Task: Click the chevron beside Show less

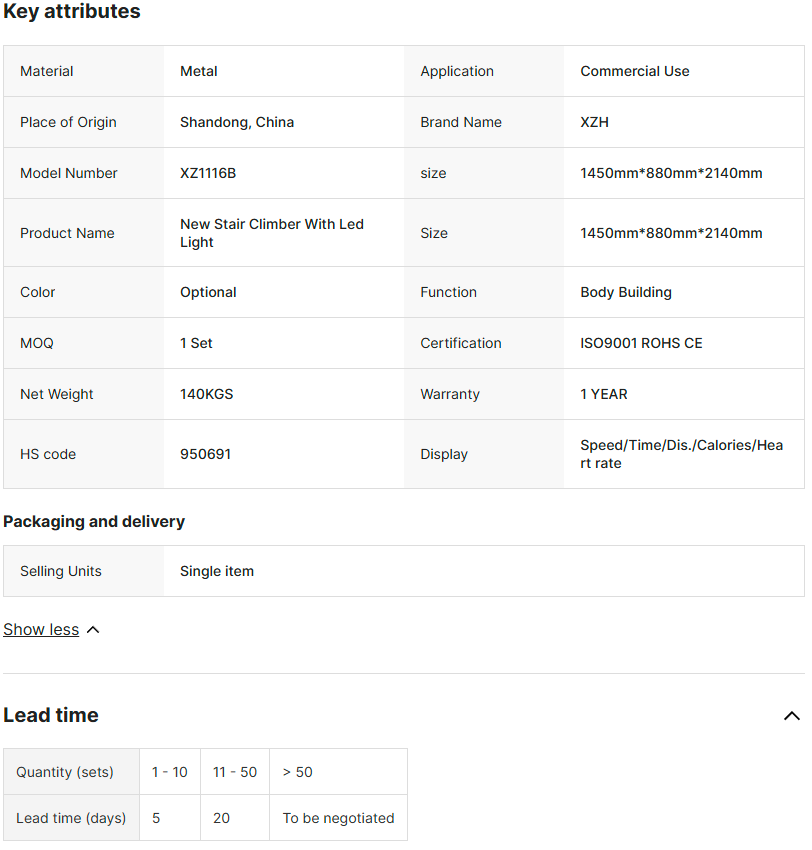Action: pos(93,630)
